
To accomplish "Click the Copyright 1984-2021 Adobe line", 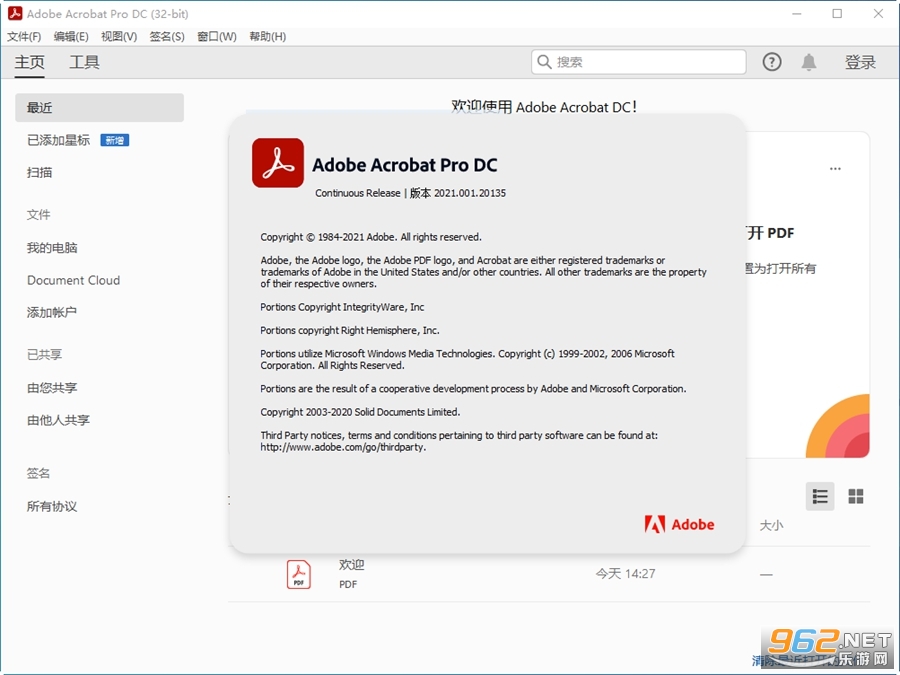I will [371, 237].
